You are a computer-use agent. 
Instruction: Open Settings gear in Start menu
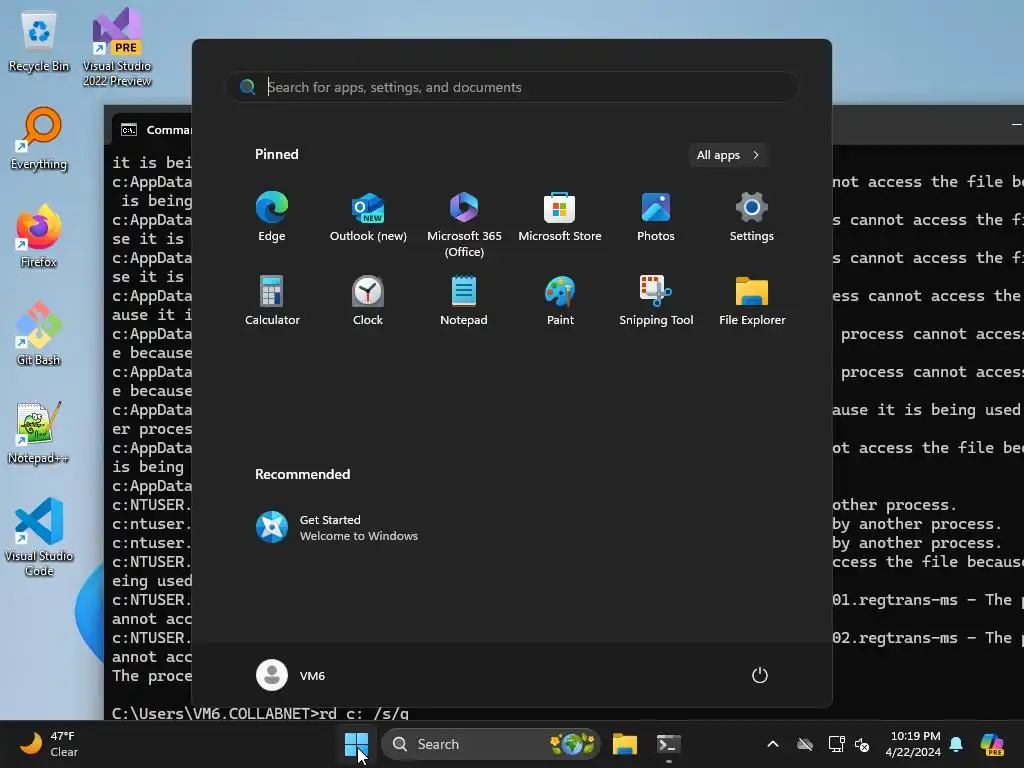[752, 217]
